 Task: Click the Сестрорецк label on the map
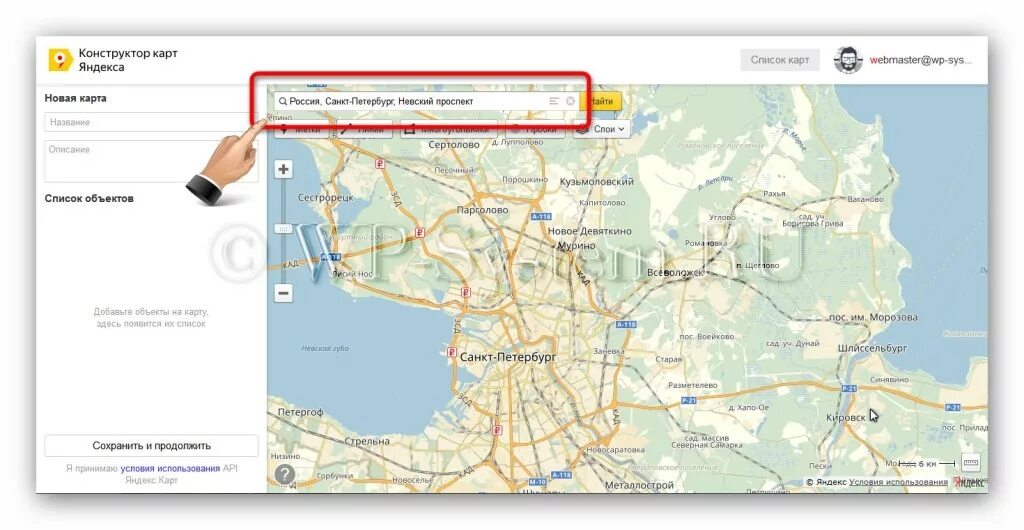[325, 197]
